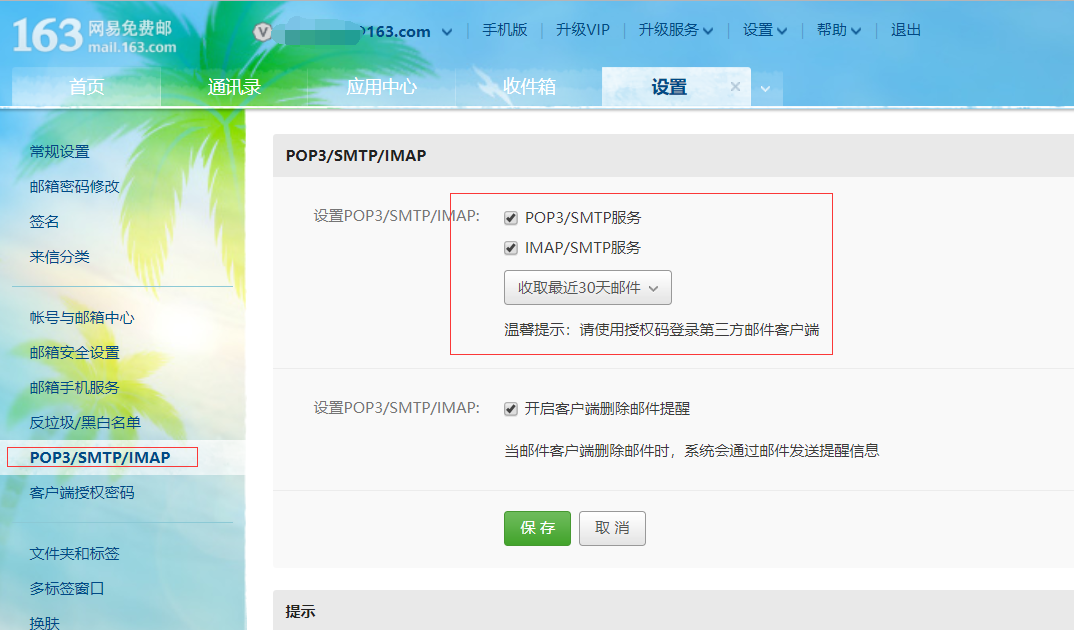Viewport: 1074px width, 630px height.
Task: Click 退出 to log out
Action: pos(905,30)
